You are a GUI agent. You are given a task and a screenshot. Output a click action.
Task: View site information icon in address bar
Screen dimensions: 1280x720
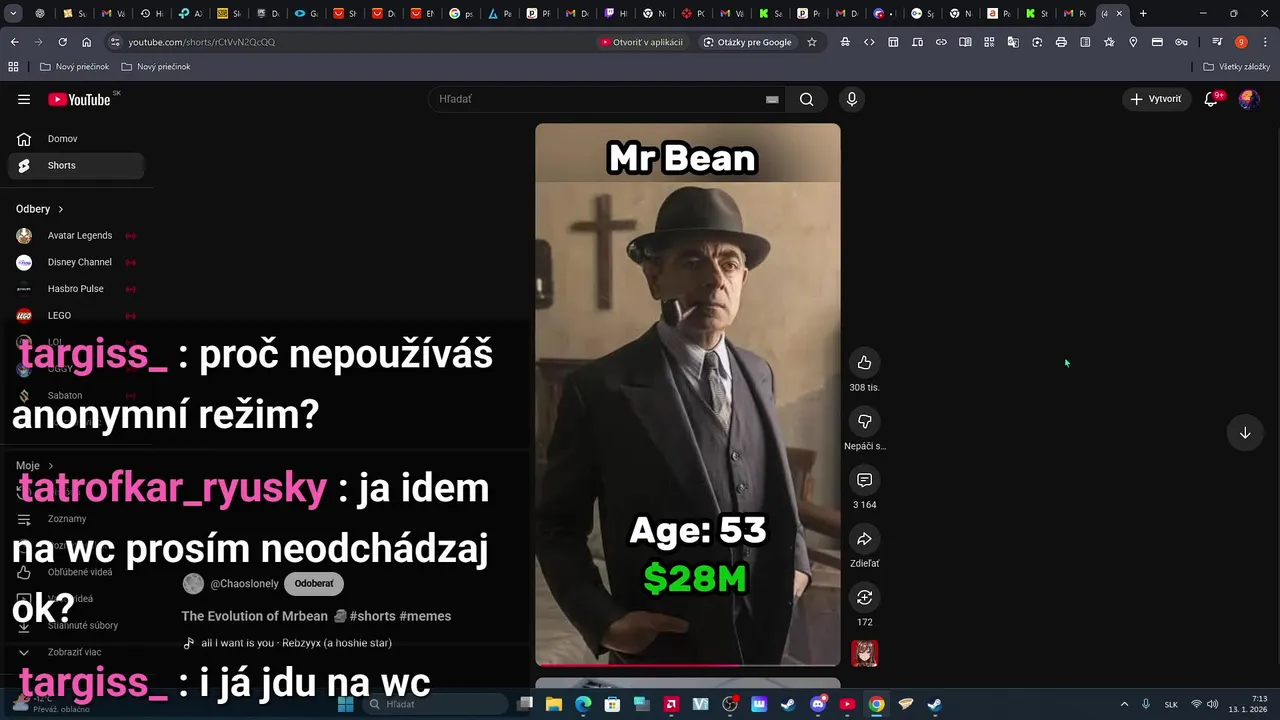[115, 42]
